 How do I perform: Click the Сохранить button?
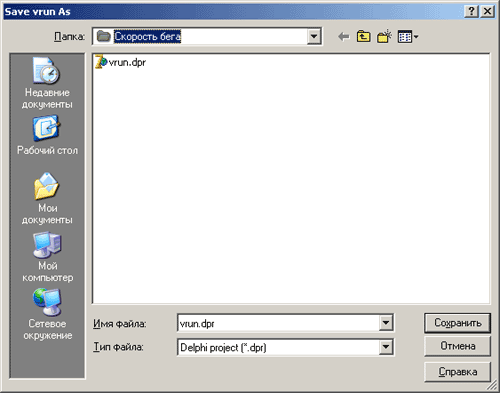pos(457,323)
